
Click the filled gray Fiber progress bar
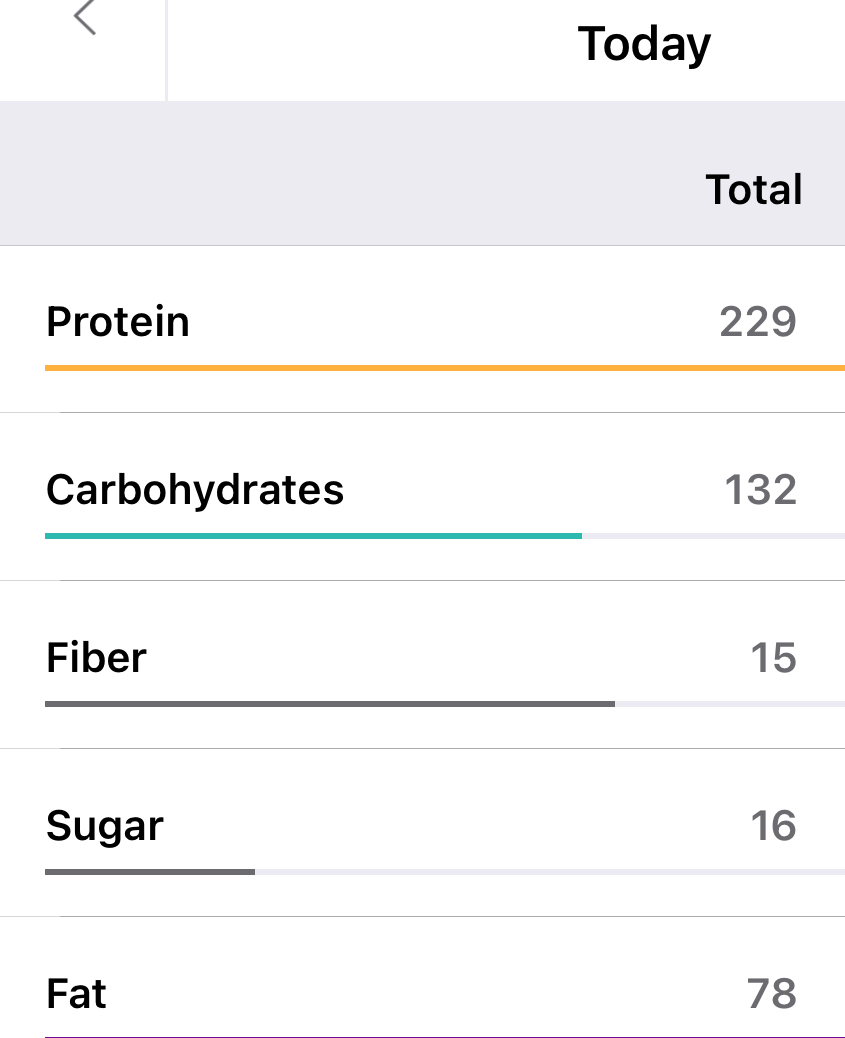pyautogui.click(x=330, y=704)
